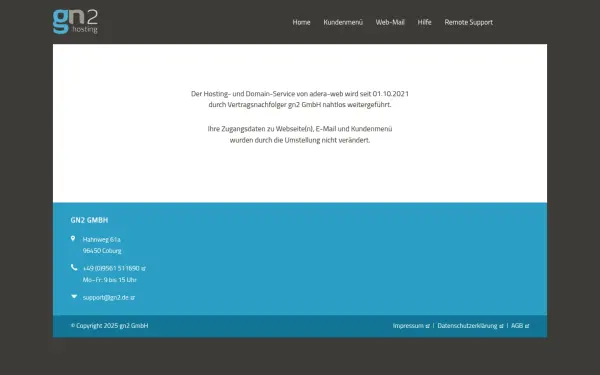600x375 pixels.
Task: Click the external-link icon after Impressum
Action: (427, 326)
